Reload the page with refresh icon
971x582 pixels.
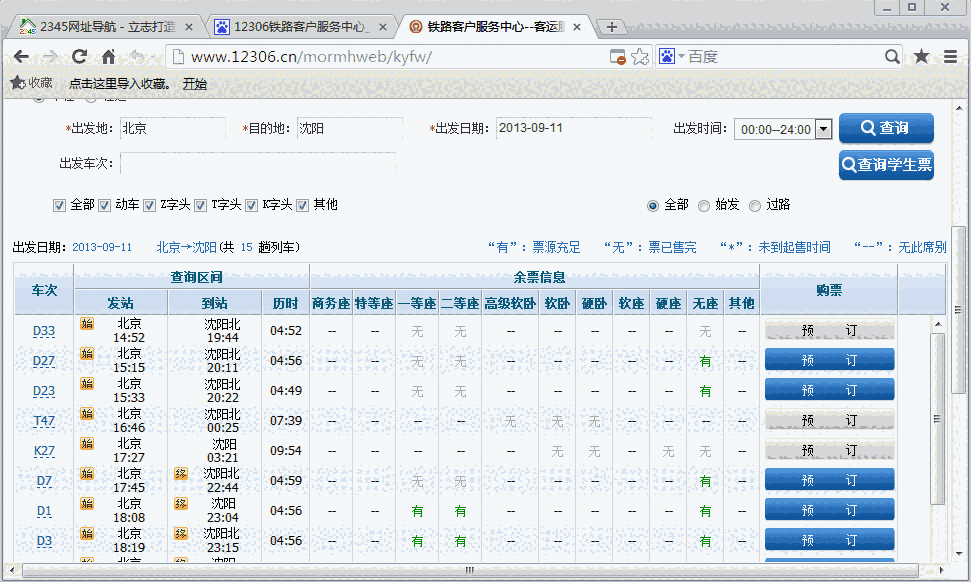[79, 57]
